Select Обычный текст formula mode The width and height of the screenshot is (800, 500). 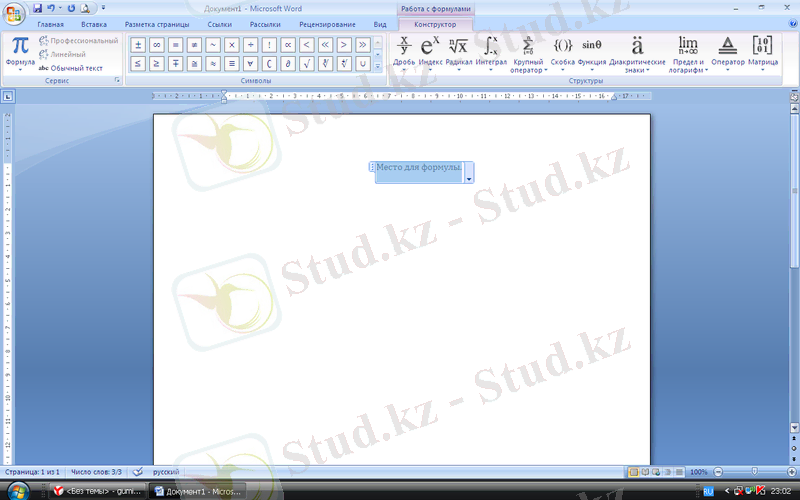tap(71, 68)
